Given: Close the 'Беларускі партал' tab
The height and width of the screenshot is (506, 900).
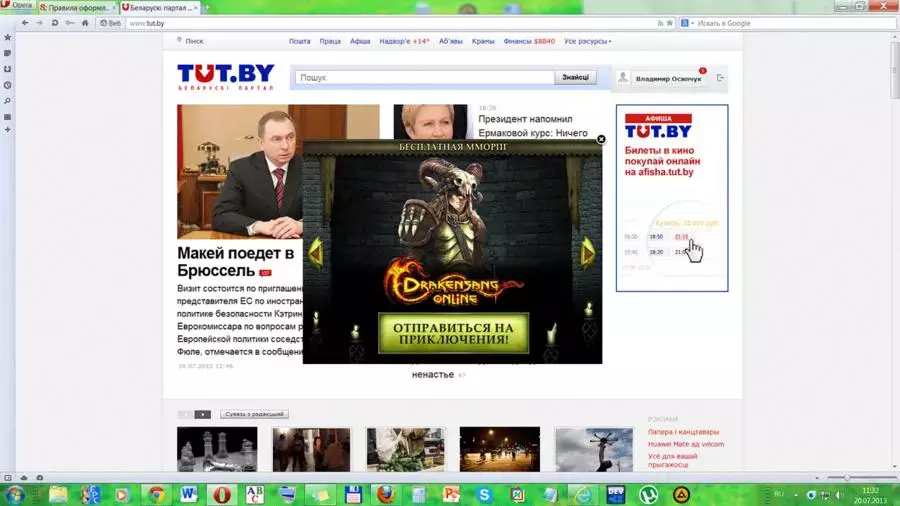Looking at the screenshot, I should [x=196, y=7].
